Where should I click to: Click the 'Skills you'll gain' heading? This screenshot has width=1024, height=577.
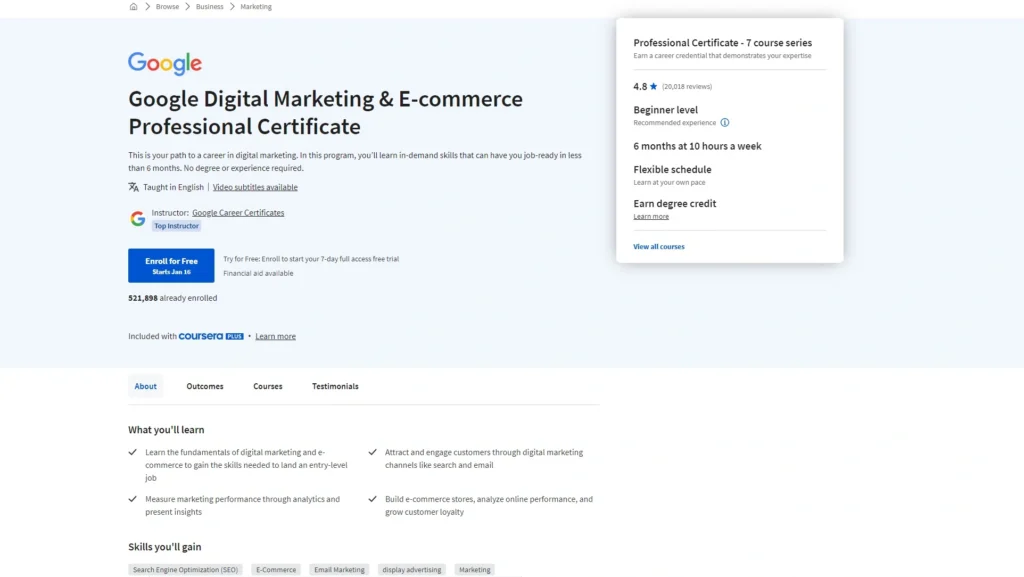tap(165, 547)
